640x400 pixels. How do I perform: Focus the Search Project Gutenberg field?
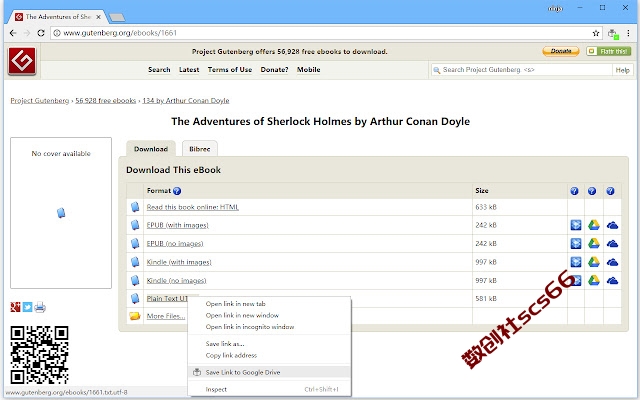522,70
